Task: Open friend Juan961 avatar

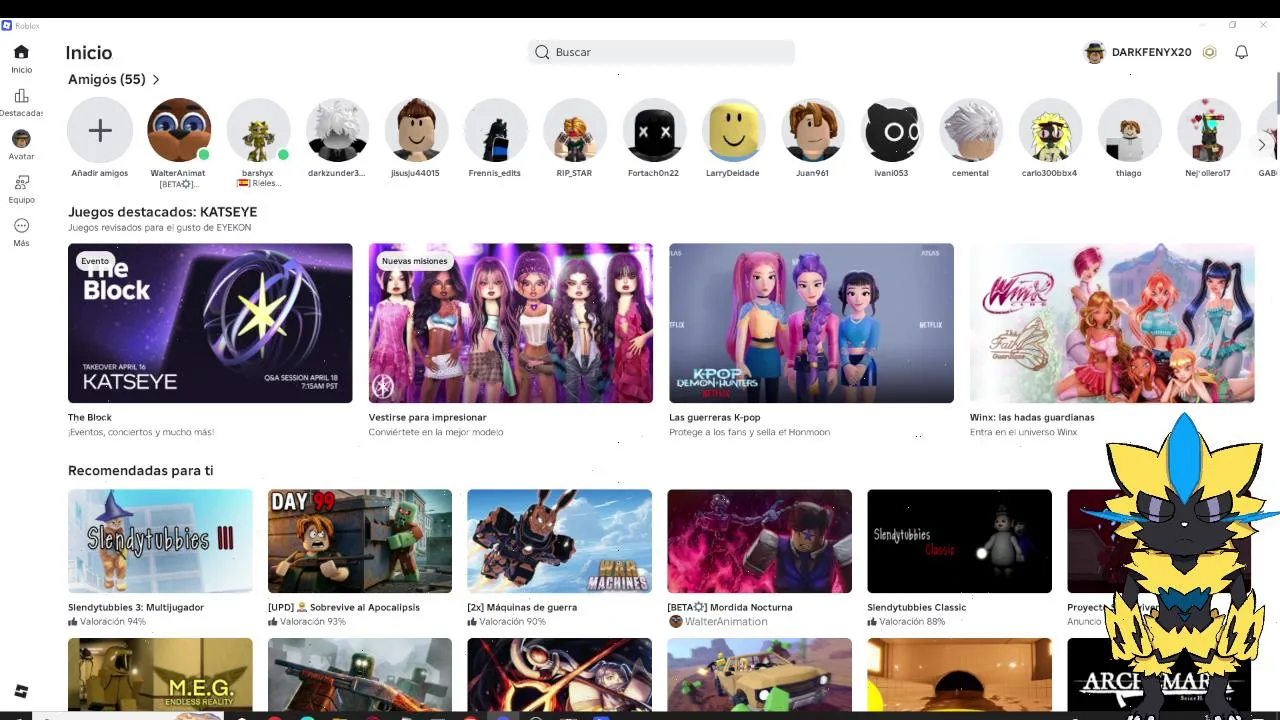Action: click(x=812, y=130)
